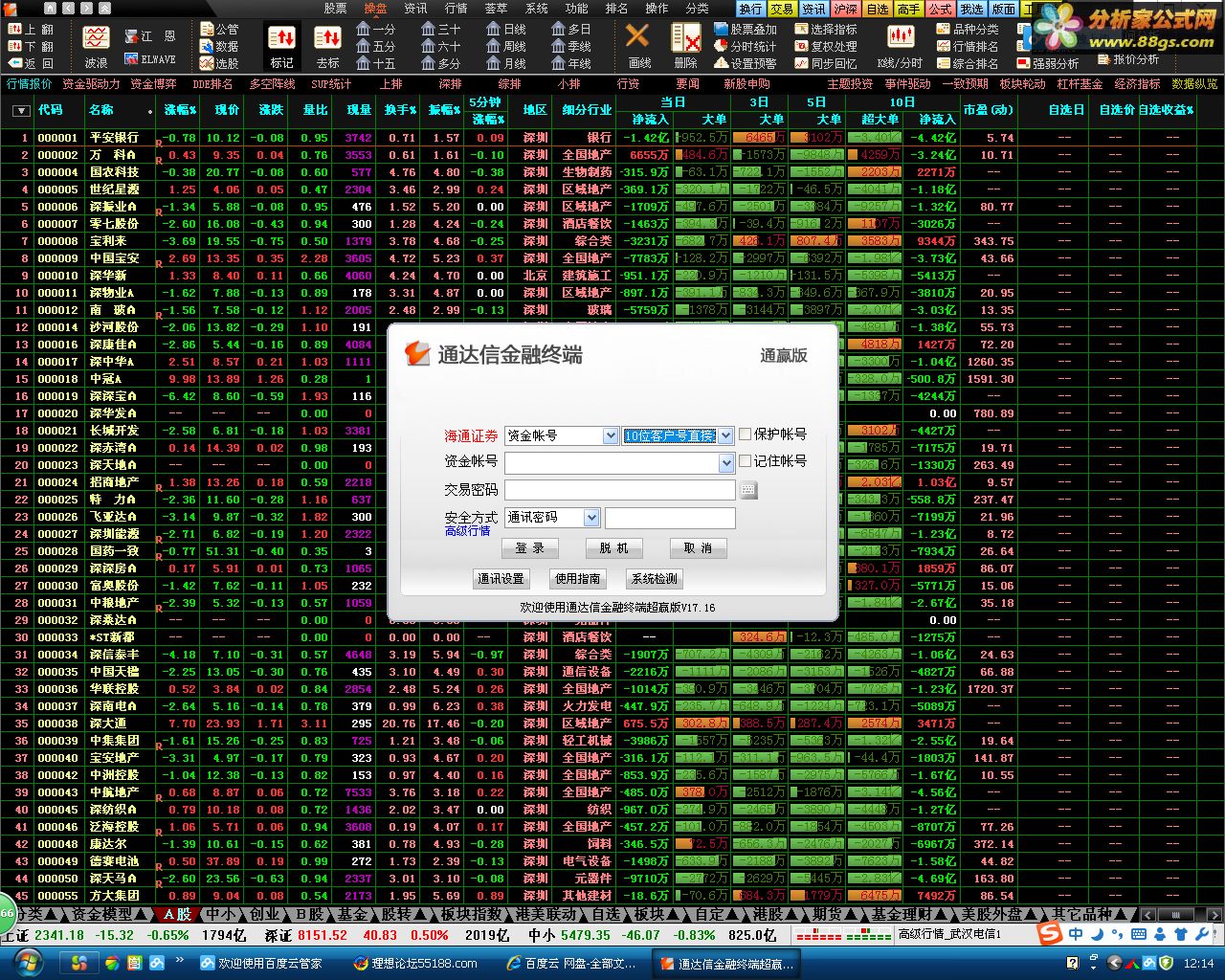Open the 数据 data toolbar item
Image resolution: width=1225 pixels, height=980 pixels.
coord(219,46)
